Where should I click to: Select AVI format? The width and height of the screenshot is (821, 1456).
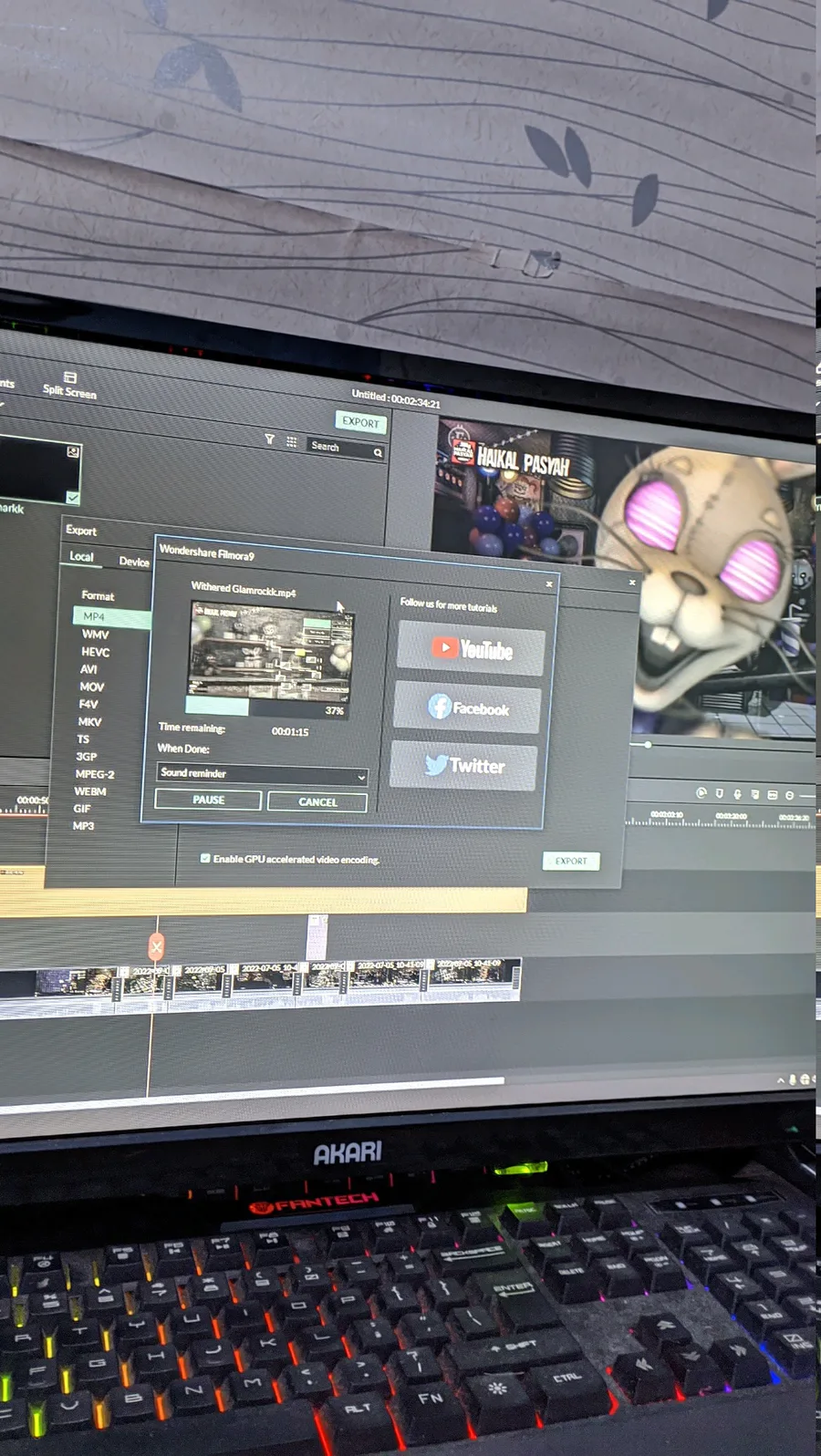pos(88,669)
